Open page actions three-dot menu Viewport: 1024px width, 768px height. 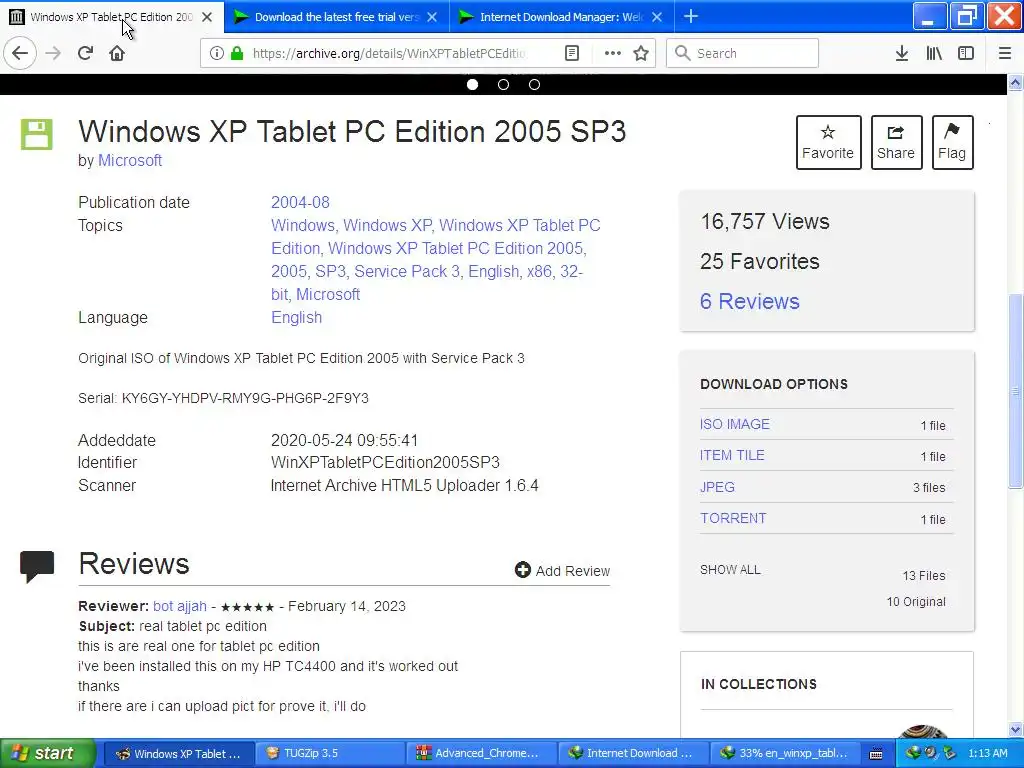pyautogui.click(x=612, y=53)
